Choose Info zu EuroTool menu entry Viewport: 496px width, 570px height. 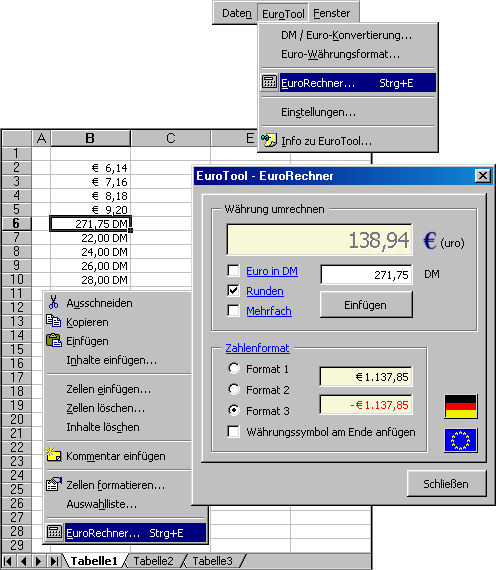click(348, 141)
